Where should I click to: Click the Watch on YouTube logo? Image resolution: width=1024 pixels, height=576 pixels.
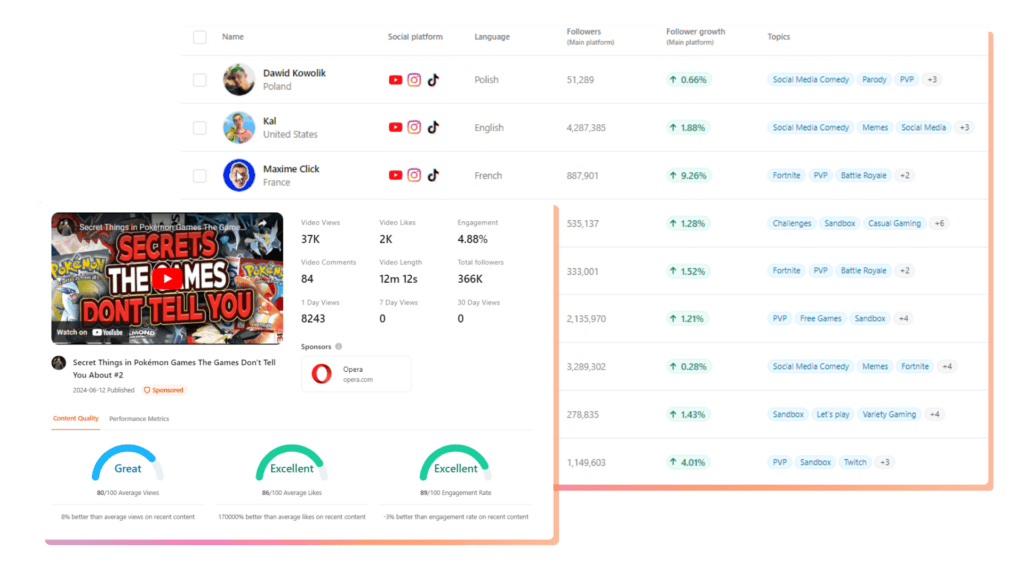pos(108,332)
